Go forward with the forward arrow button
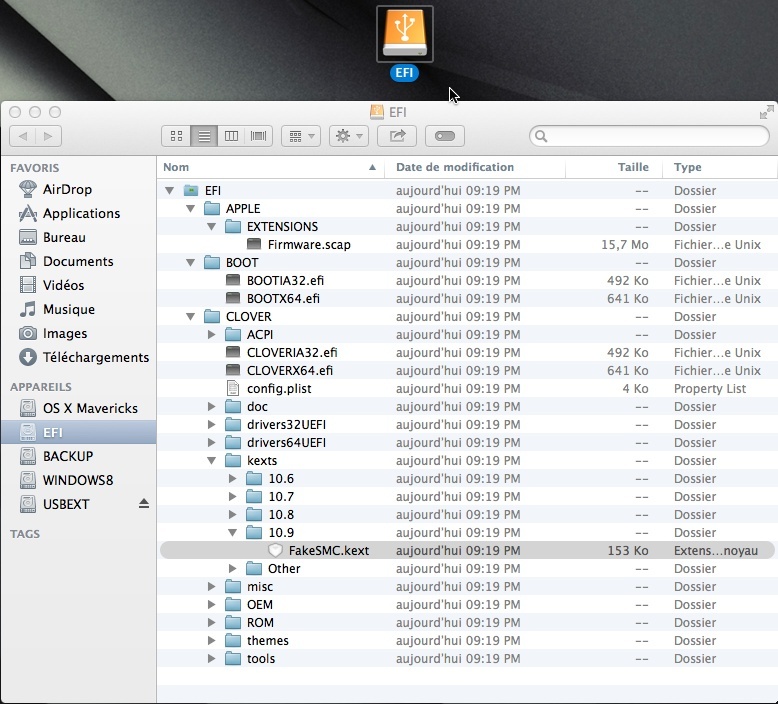778x704 pixels. (48, 136)
